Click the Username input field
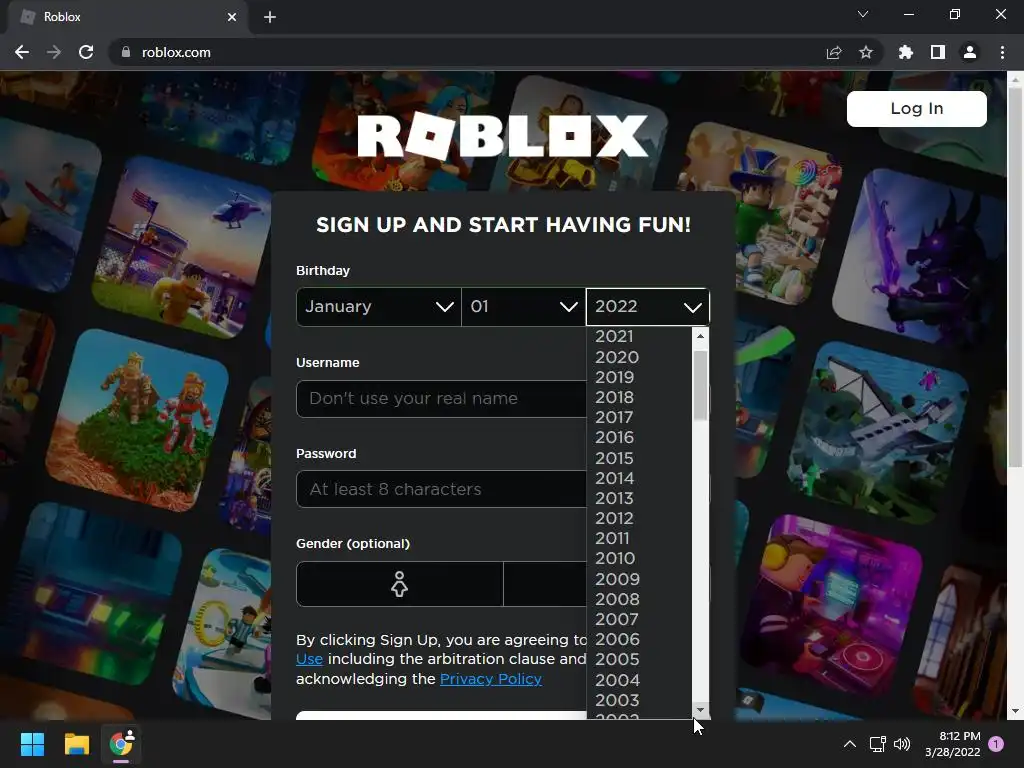This screenshot has height=768, width=1024. tap(441, 398)
